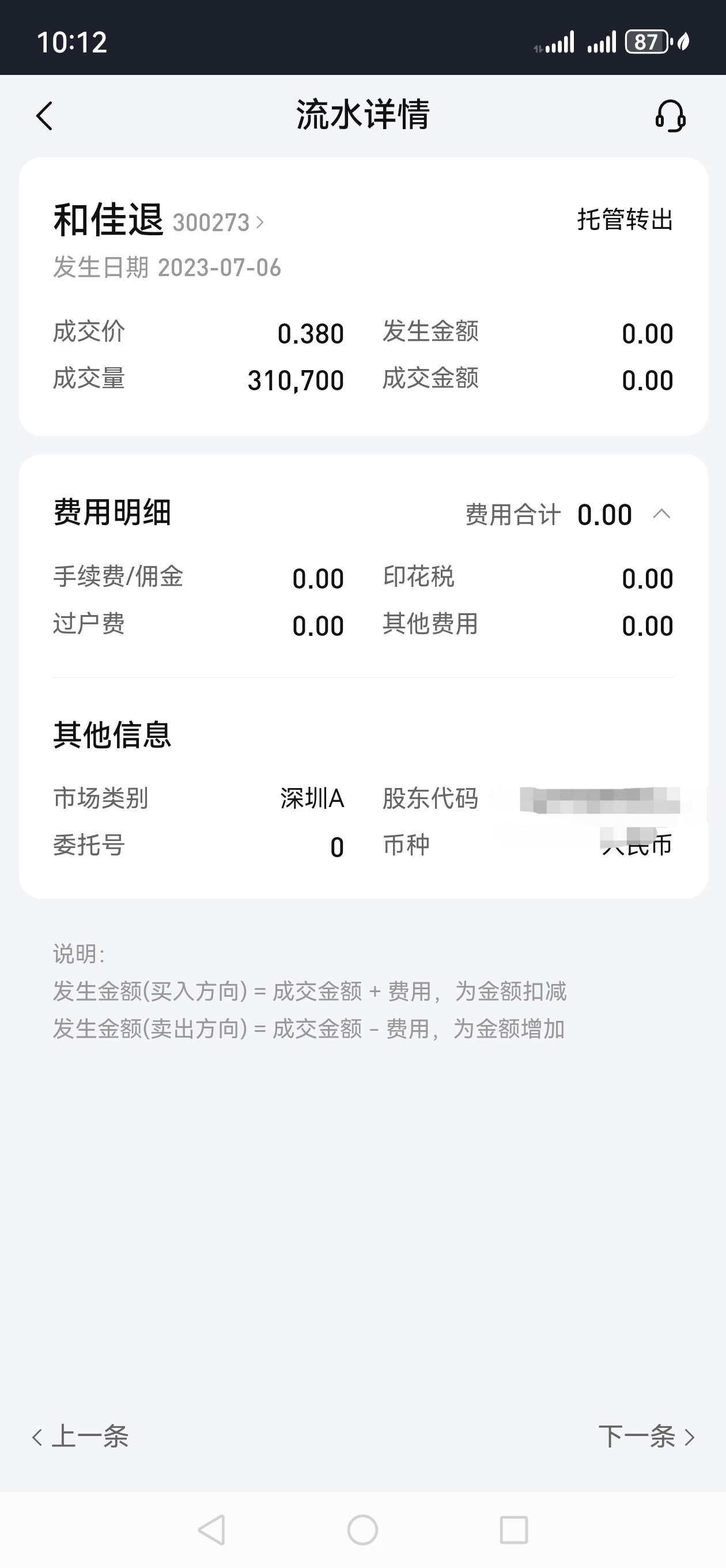Tap the blurred 股东代码 value
The height and width of the screenshot is (1568, 726).
coord(599,800)
